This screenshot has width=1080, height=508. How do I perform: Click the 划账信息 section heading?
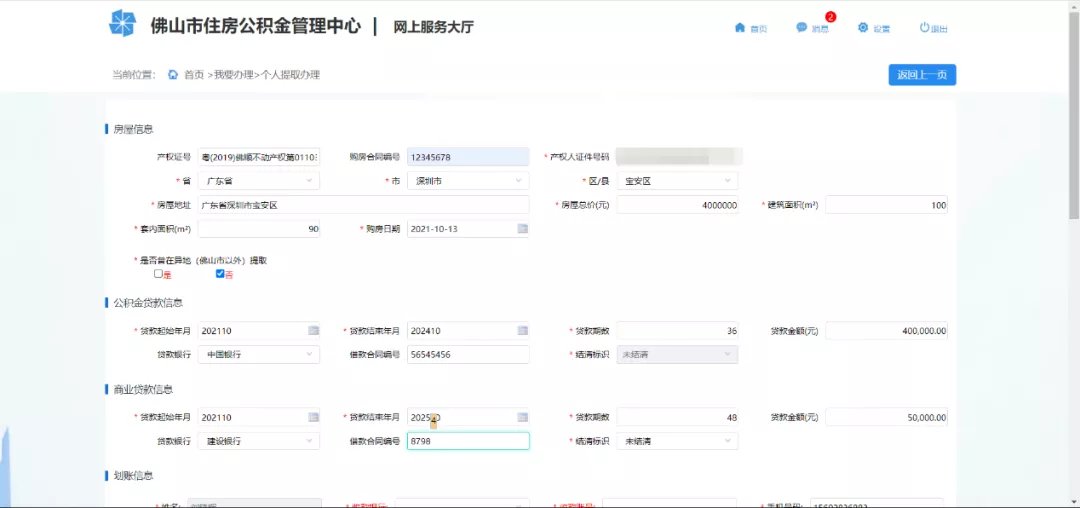click(x=133, y=476)
